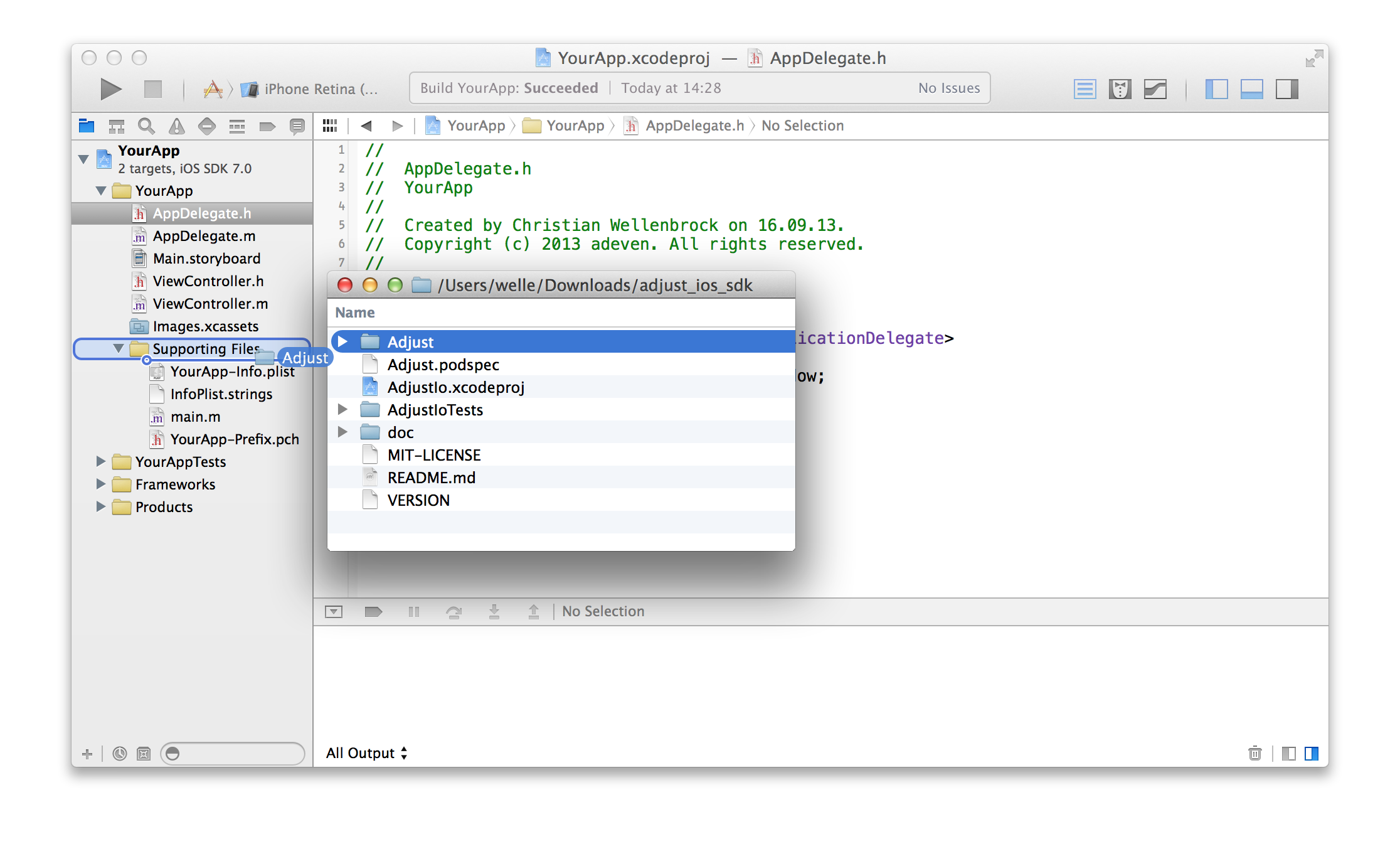This screenshot has height=866, width=1400.
Task: Click No Selection in the jump bar
Action: click(x=802, y=126)
